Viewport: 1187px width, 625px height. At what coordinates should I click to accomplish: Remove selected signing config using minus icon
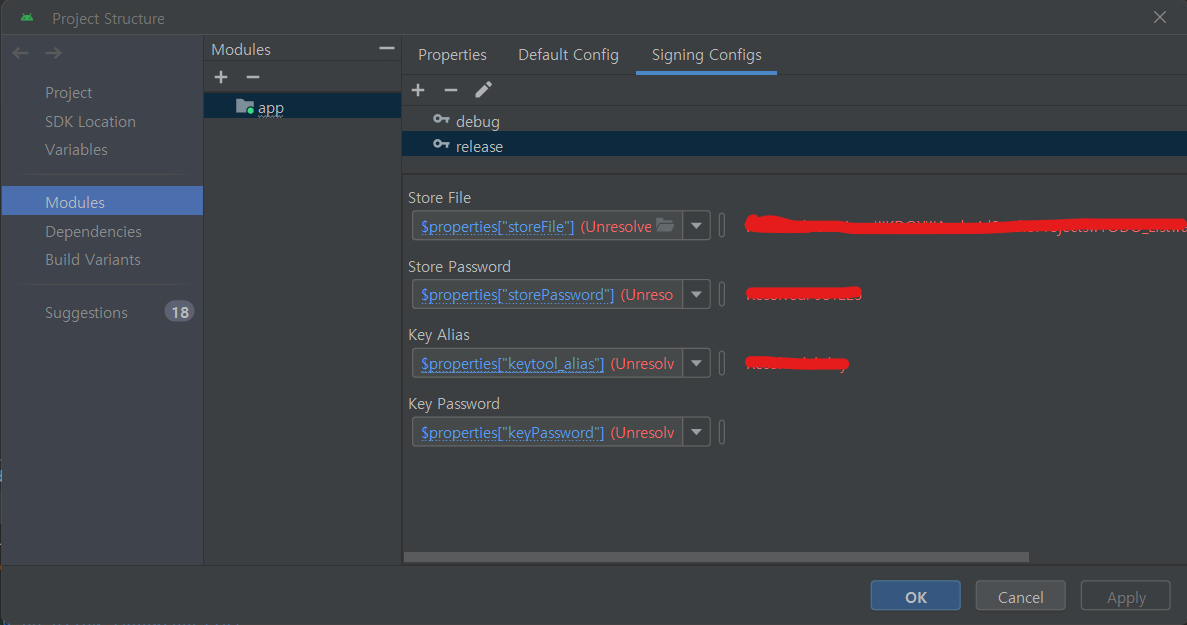[x=450, y=90]
